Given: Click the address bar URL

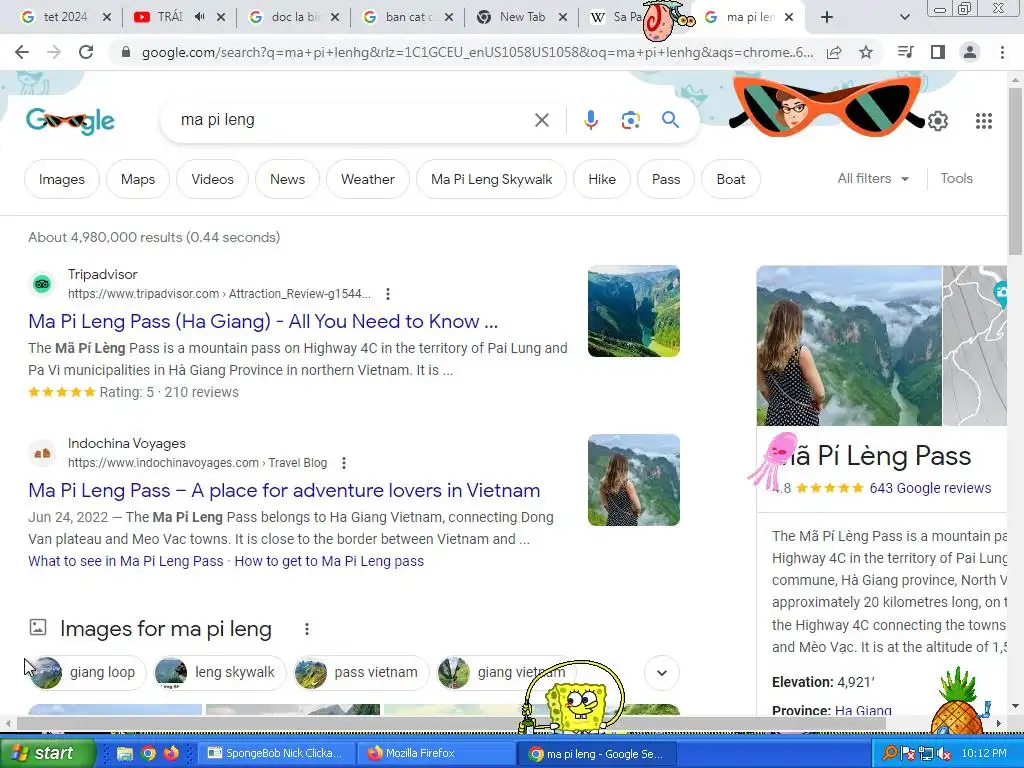Looking at the screenshot, I should [x=477, y=52].
